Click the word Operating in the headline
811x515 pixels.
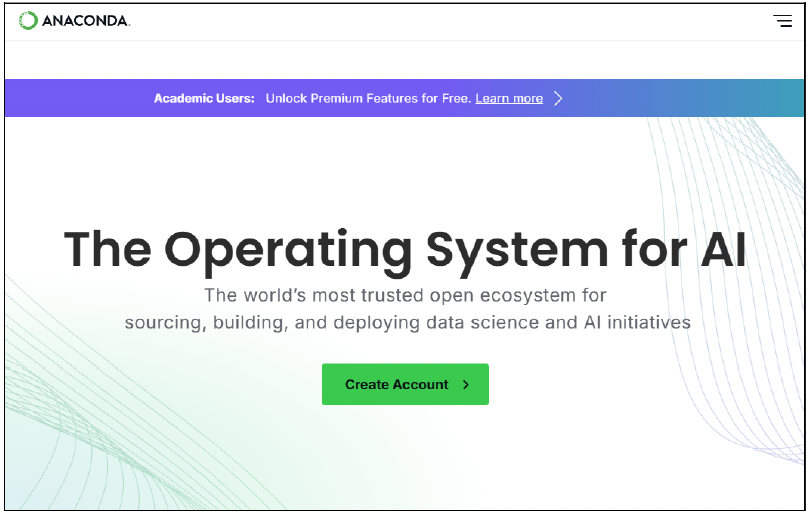[x=287, y=249]
